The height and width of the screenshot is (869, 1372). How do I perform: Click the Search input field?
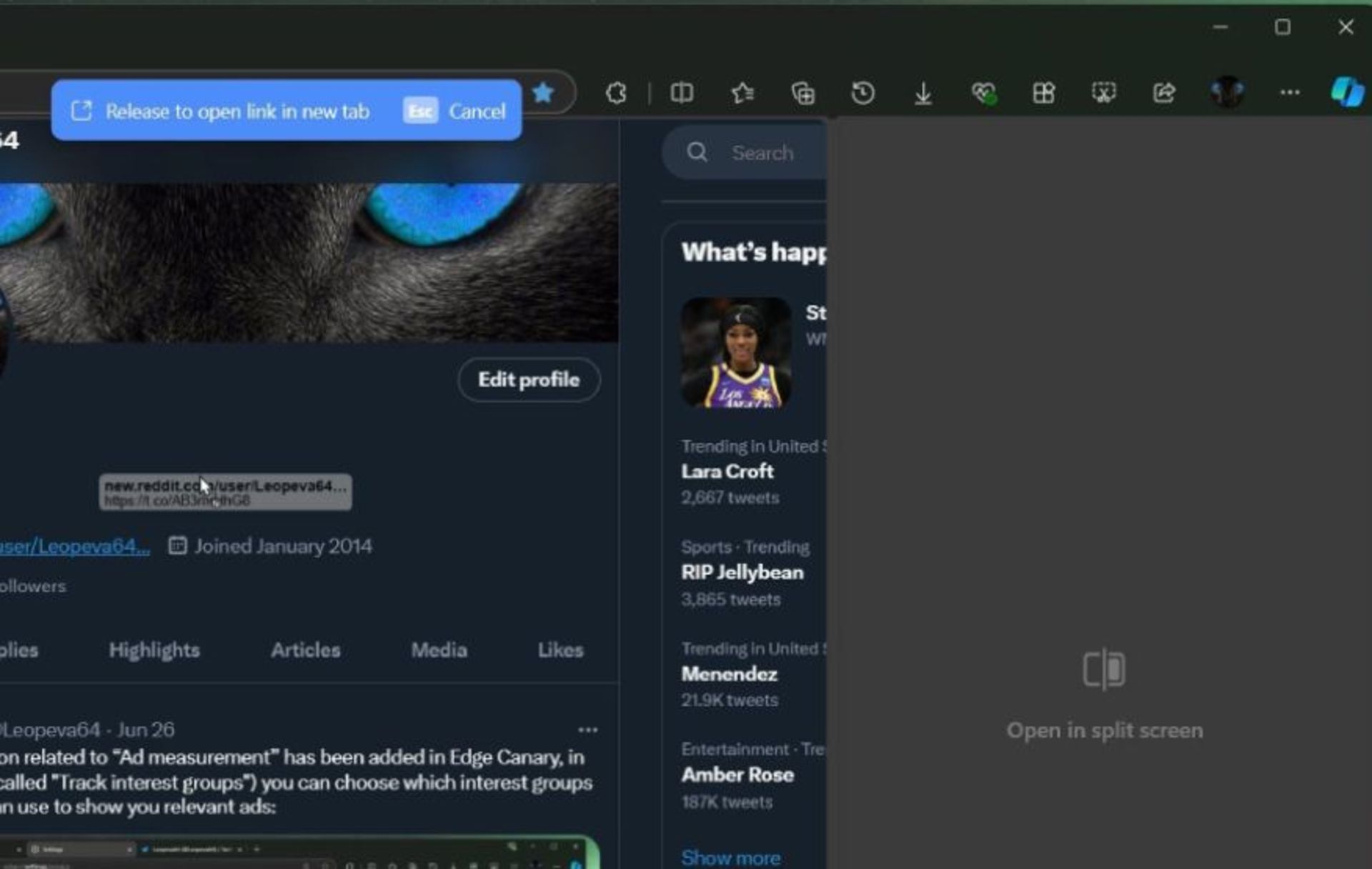pyautogui.click(x=762, y=153)
